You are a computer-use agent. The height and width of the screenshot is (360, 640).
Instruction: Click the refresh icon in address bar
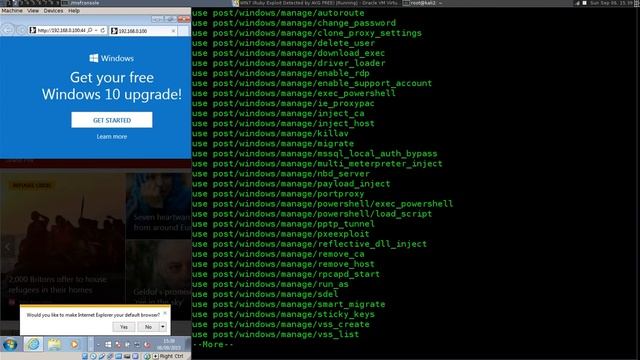[102, 30]
